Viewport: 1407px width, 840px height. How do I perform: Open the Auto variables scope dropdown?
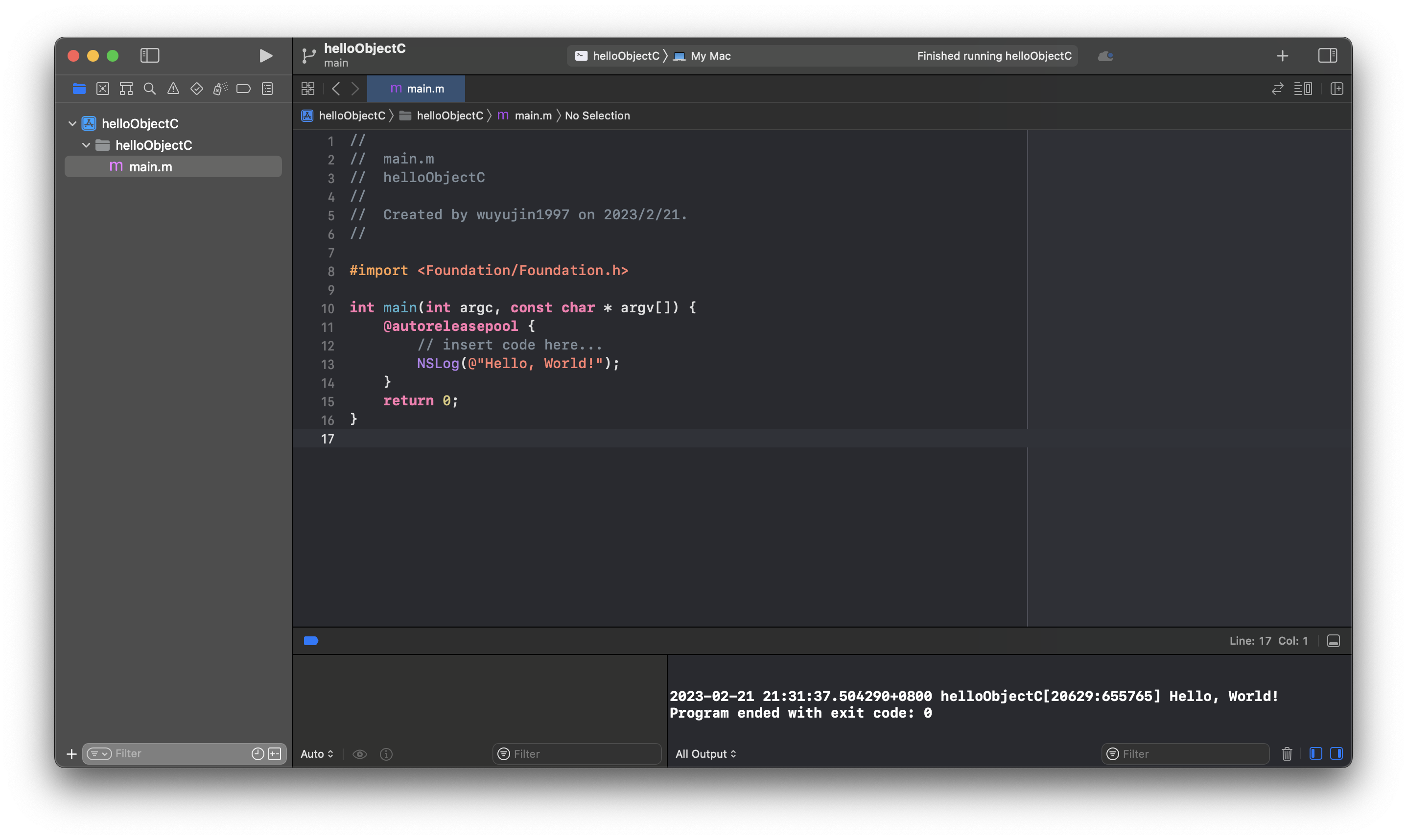(316, 753)
